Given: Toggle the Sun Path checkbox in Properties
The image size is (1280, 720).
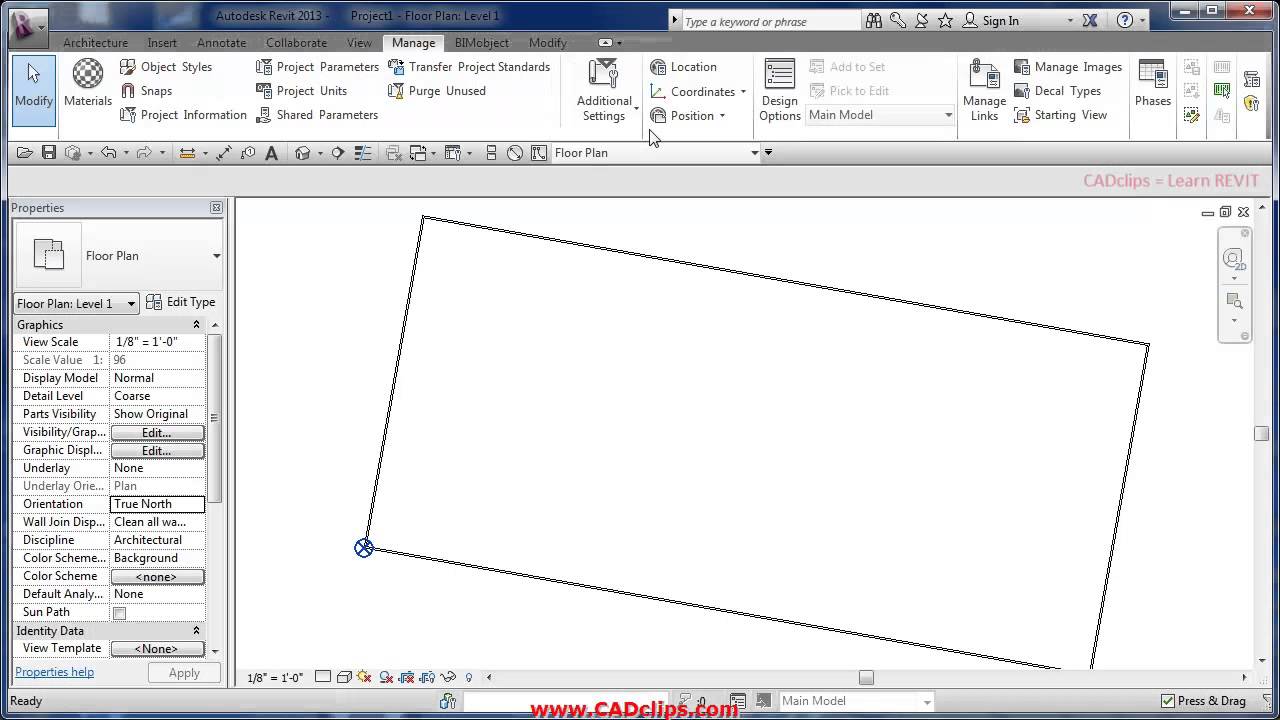Looking at the screenshot, I should pos(119,613).
